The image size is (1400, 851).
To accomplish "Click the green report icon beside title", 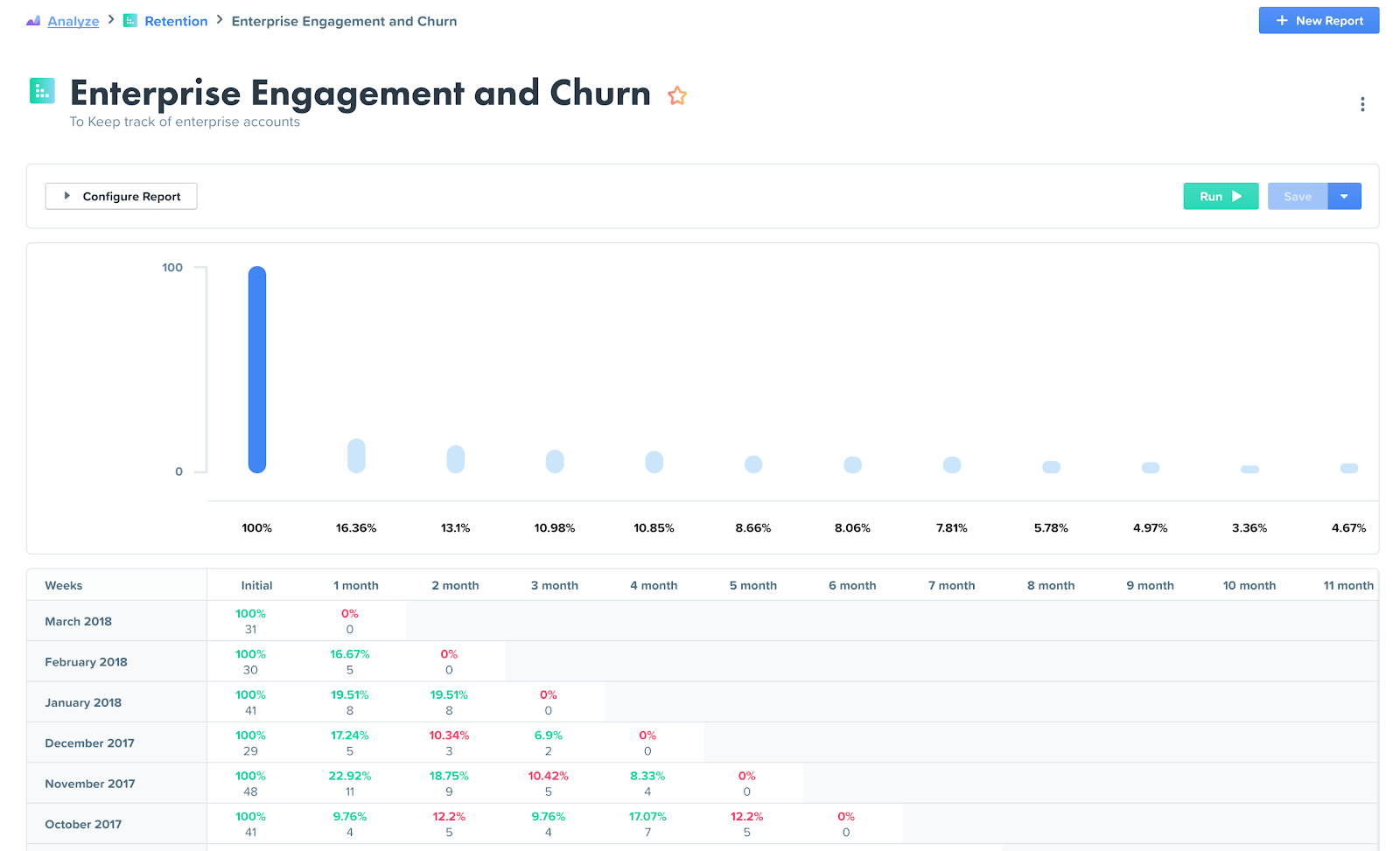I will click(42, 91).
